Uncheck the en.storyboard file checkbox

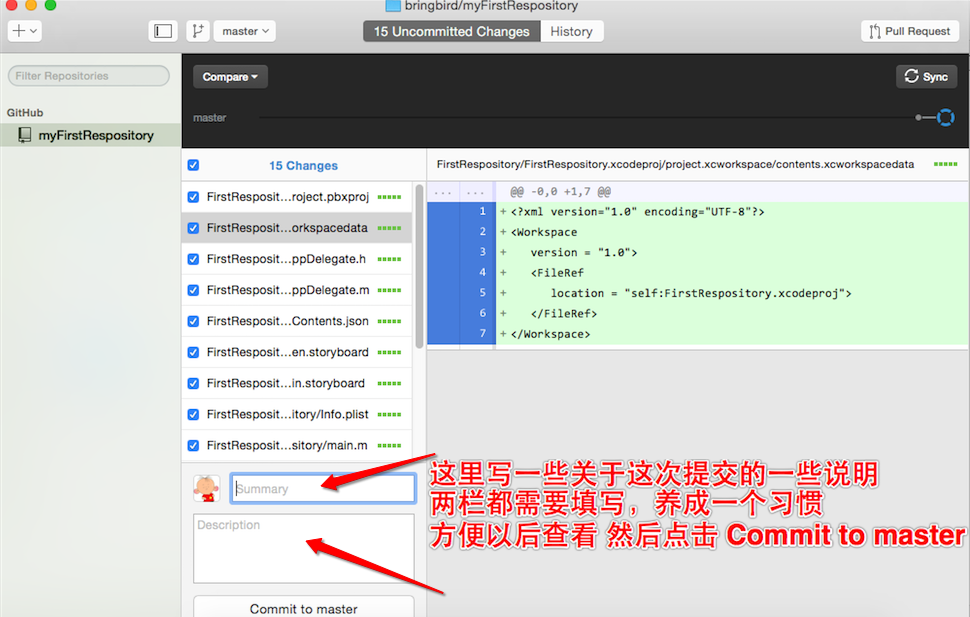point(193,352)
